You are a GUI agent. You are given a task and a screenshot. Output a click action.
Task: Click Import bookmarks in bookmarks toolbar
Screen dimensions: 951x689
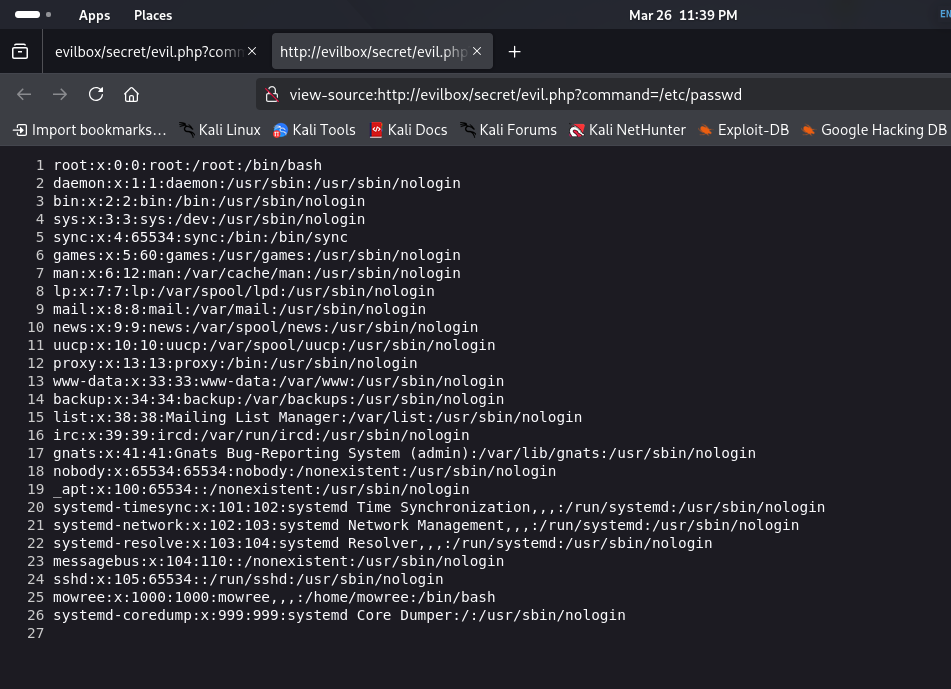tap(89, 130)
